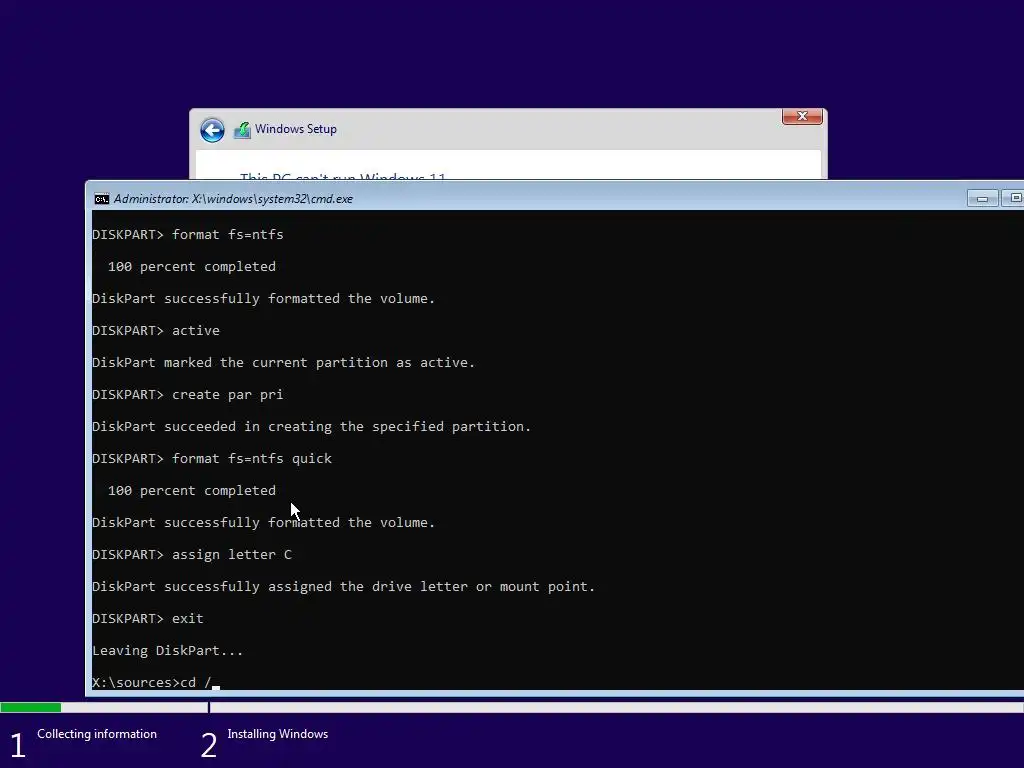Click the green setup progress bar
This screenshot has width=1024, height=768.
point(31,707)
